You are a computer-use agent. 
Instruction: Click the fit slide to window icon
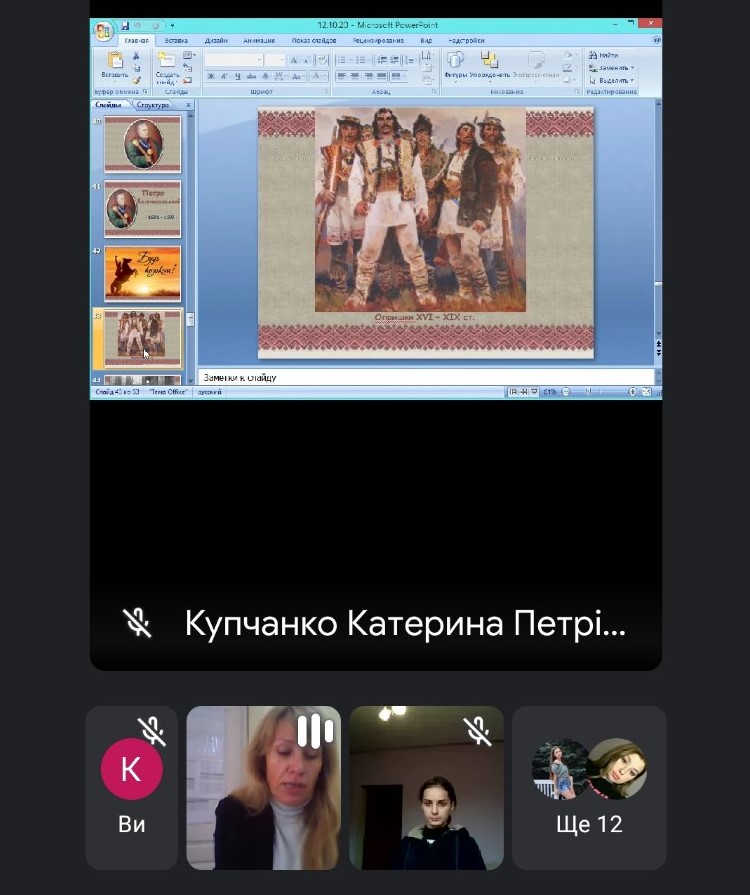647,392
